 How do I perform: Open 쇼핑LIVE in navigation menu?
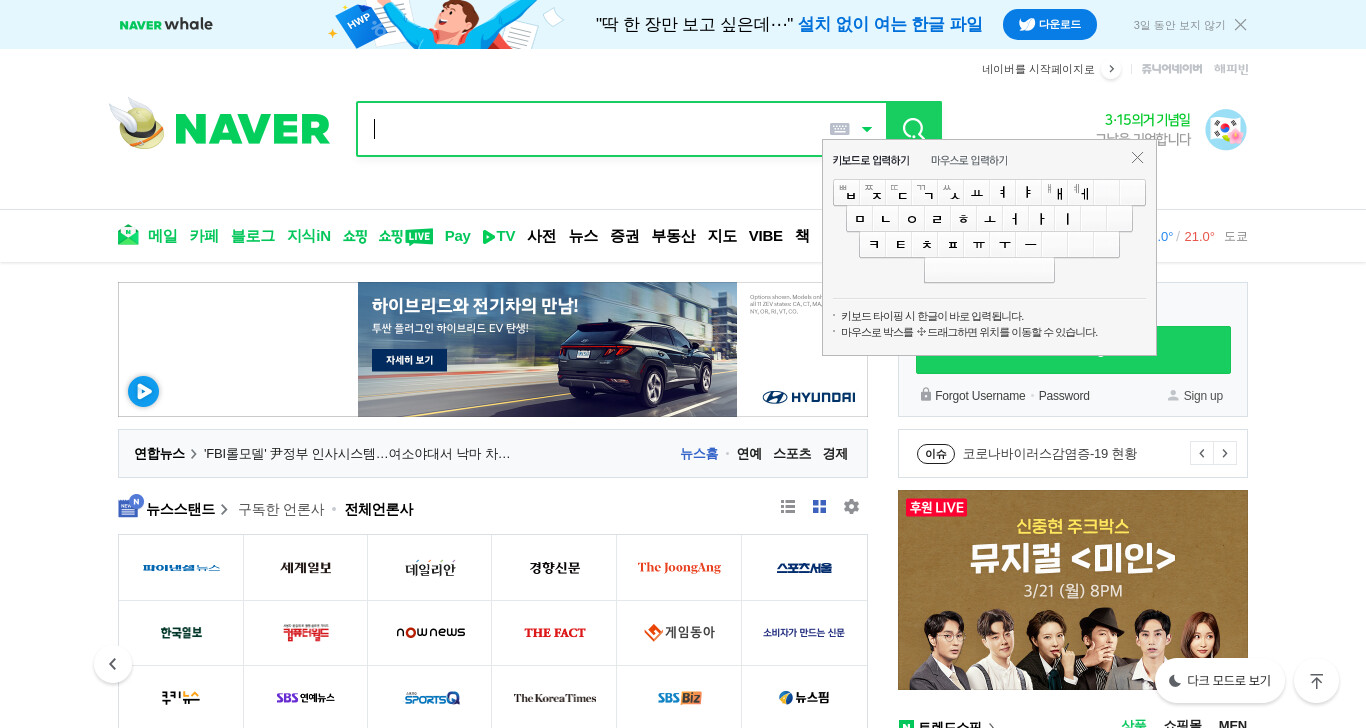coord(406,236)
